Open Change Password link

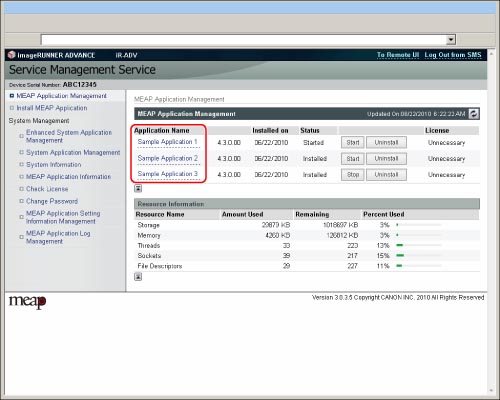(52, 201)
